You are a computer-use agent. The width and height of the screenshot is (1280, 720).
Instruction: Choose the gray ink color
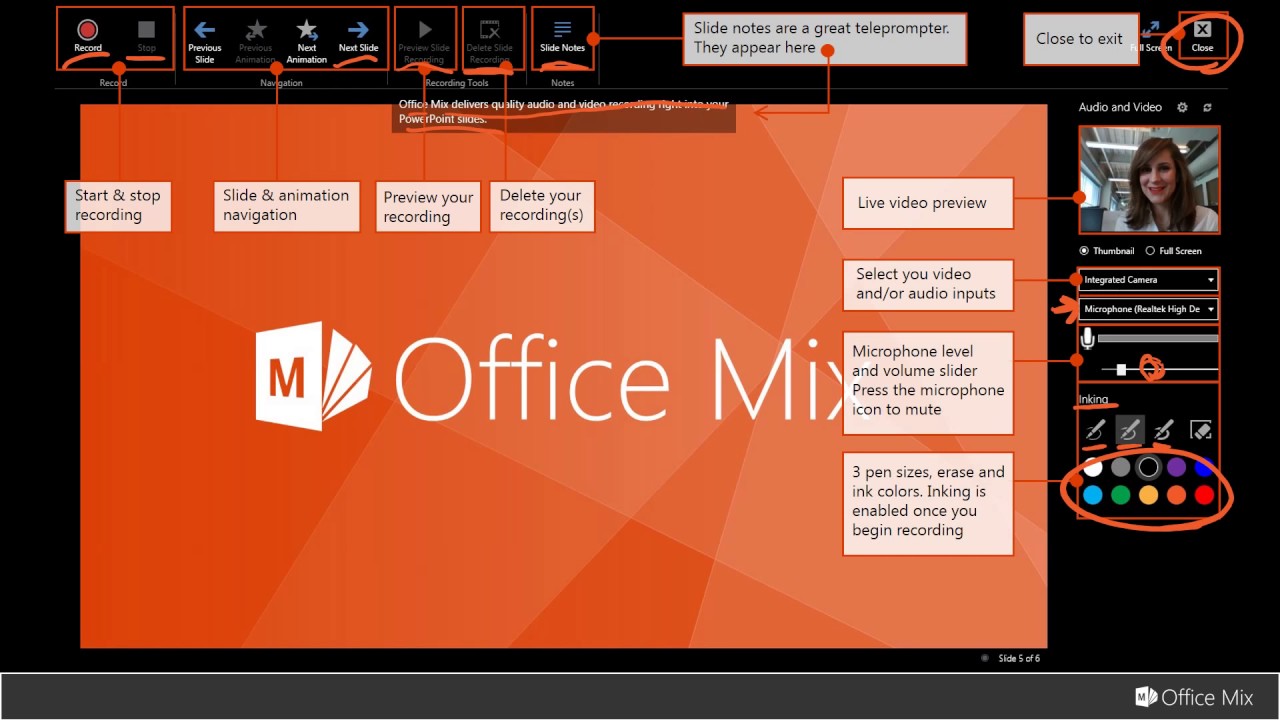pyautogui.click(x=1121, y=467)
